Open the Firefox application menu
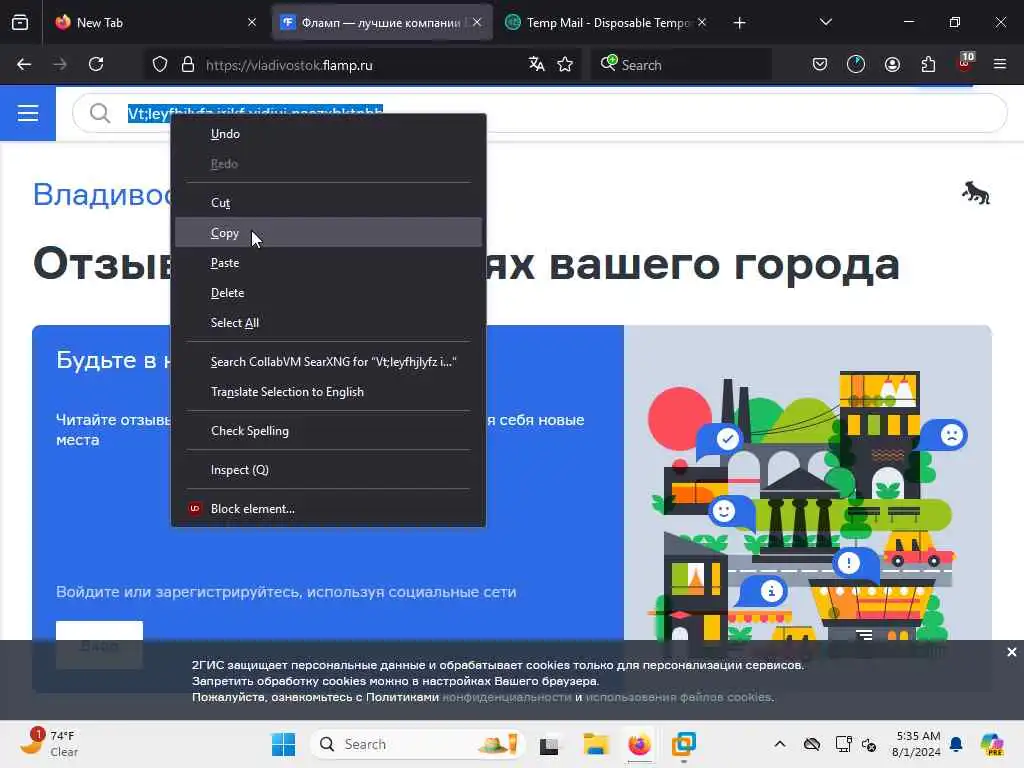Screen dimensions: 1024x768 coord(1000,65)
